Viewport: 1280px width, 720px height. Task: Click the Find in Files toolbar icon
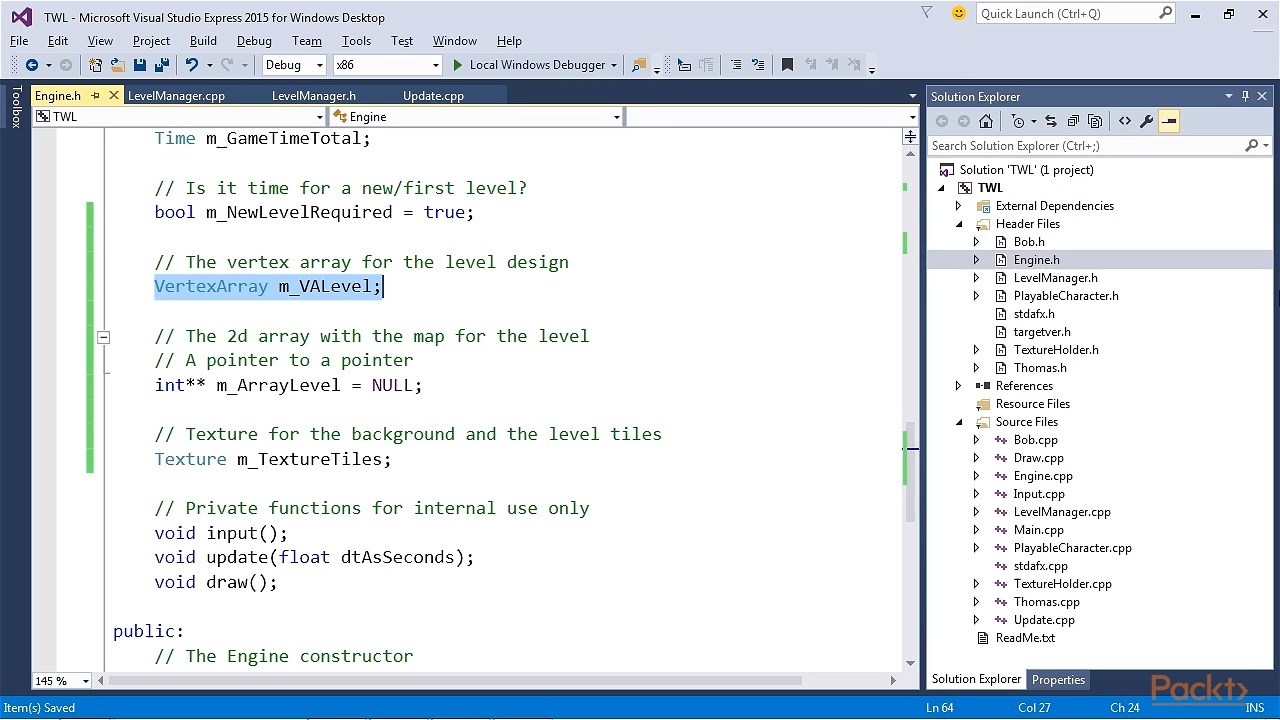point(639,65)
